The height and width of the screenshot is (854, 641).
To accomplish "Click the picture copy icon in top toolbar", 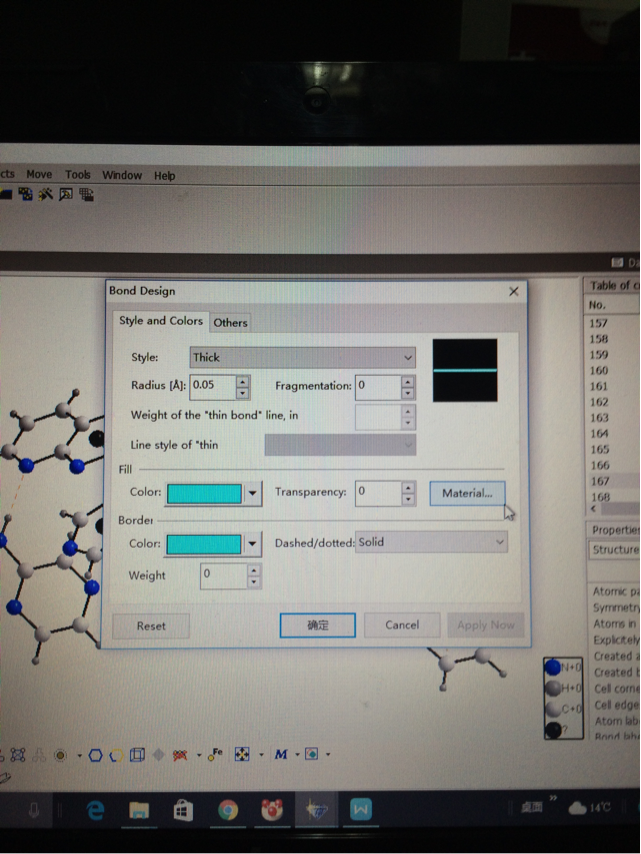I will pos(25,194).
